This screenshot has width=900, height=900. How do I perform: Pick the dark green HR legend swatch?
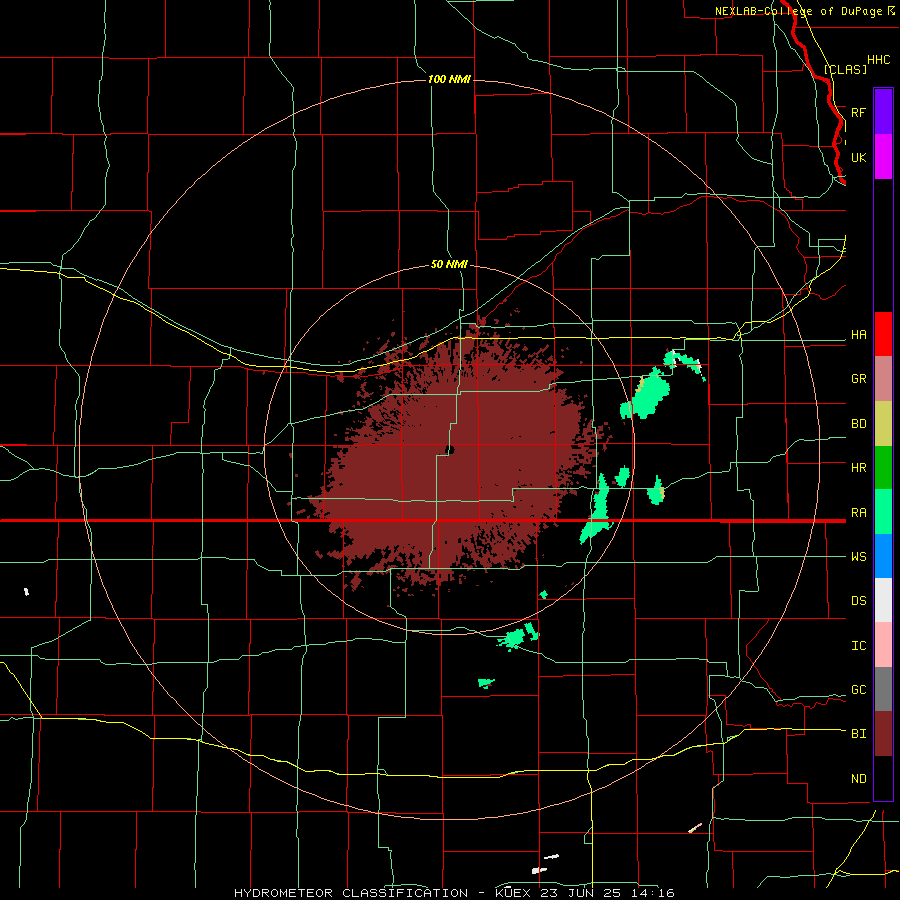(883, 468)
